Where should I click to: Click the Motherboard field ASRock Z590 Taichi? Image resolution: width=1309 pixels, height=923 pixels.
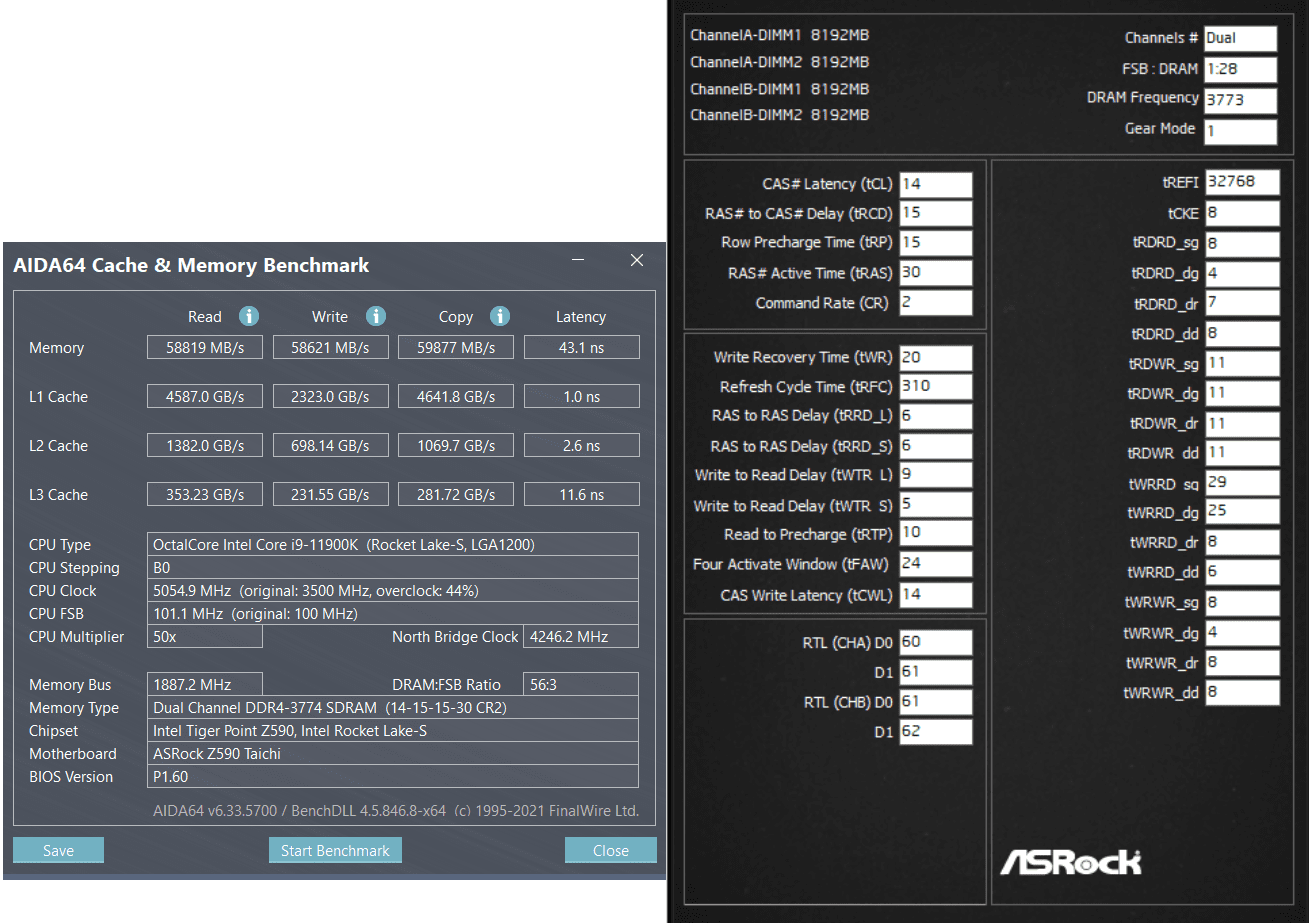point(393,753)
